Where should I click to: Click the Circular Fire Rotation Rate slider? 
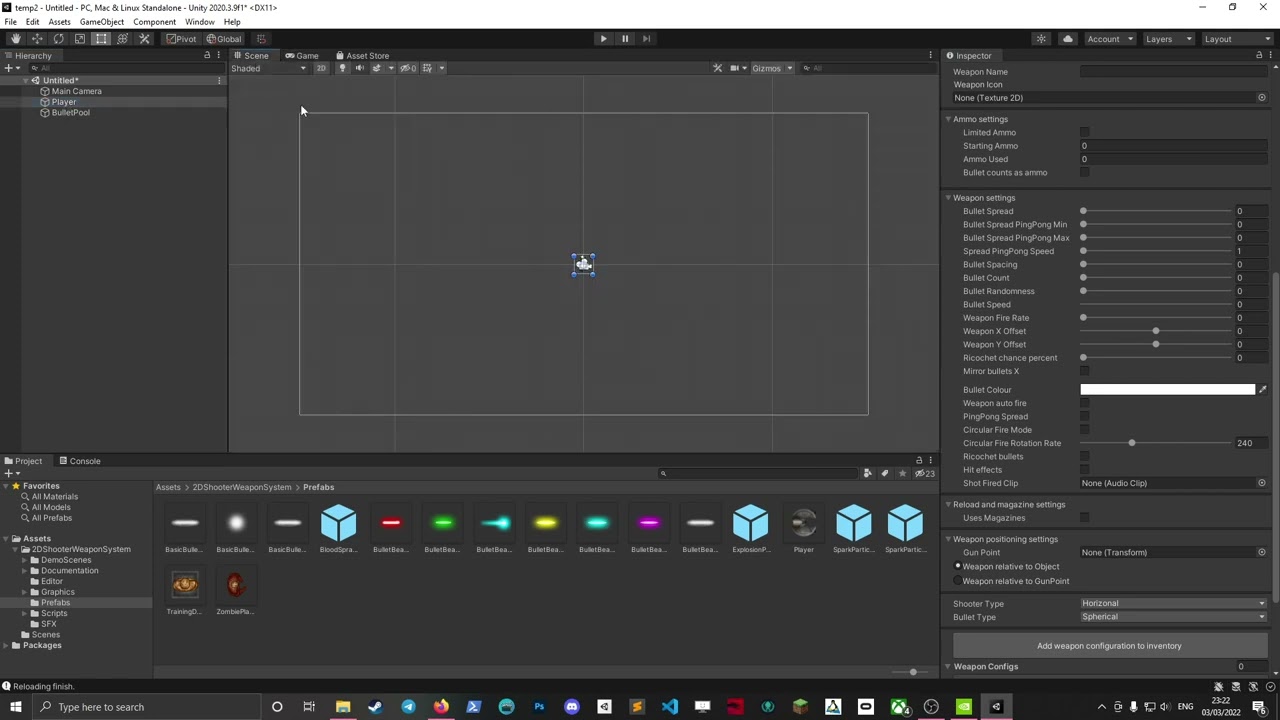(x=1155, y=443)
